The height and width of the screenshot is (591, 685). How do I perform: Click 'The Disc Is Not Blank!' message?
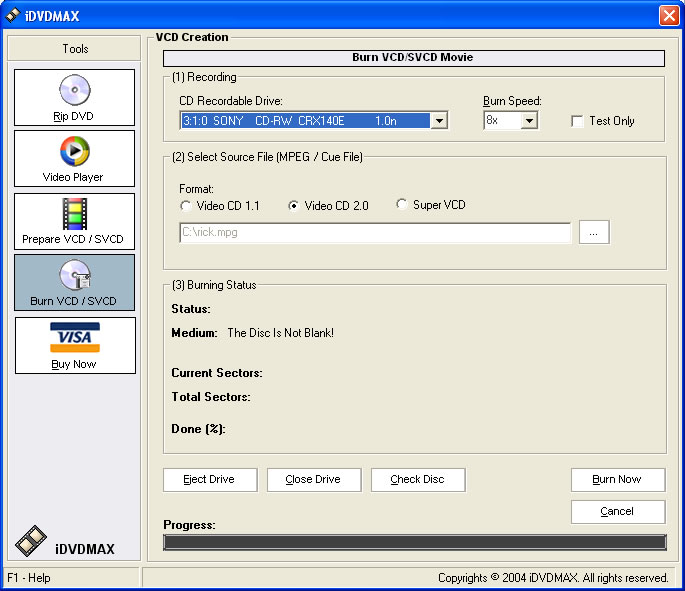click(280, 333)
